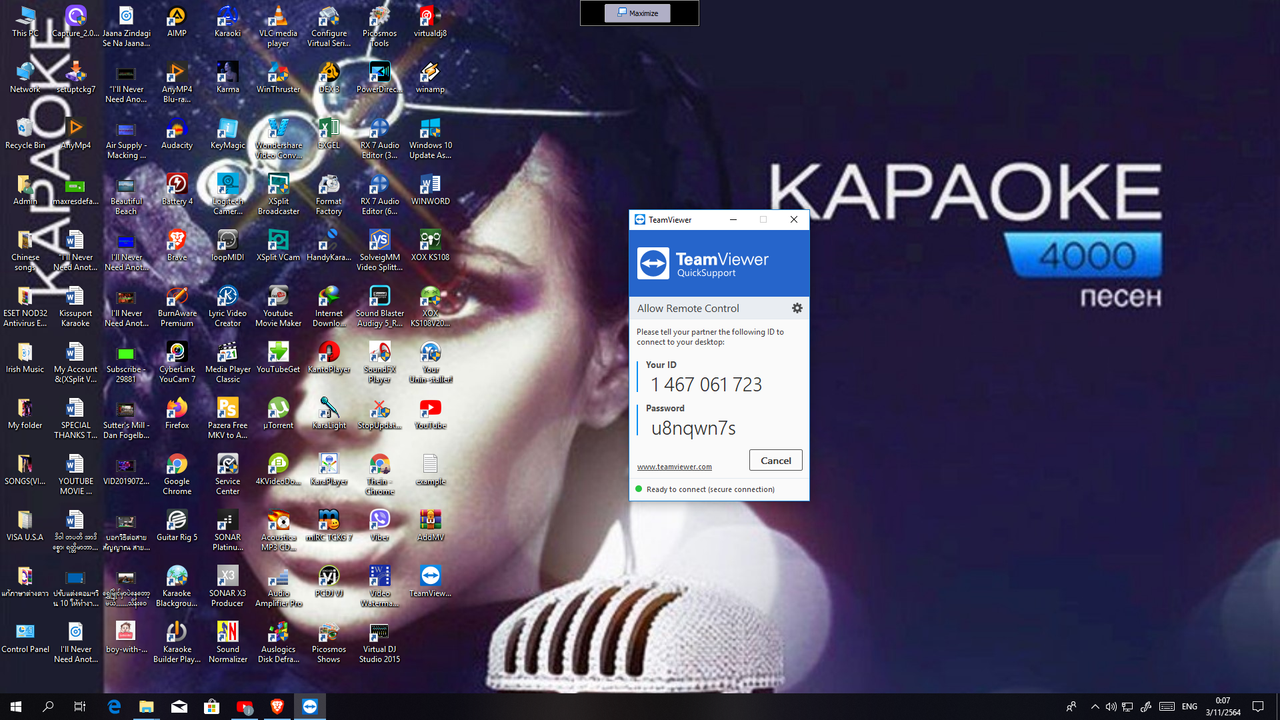
Task: Open the Start menu
Action: (x=14, y=706)
